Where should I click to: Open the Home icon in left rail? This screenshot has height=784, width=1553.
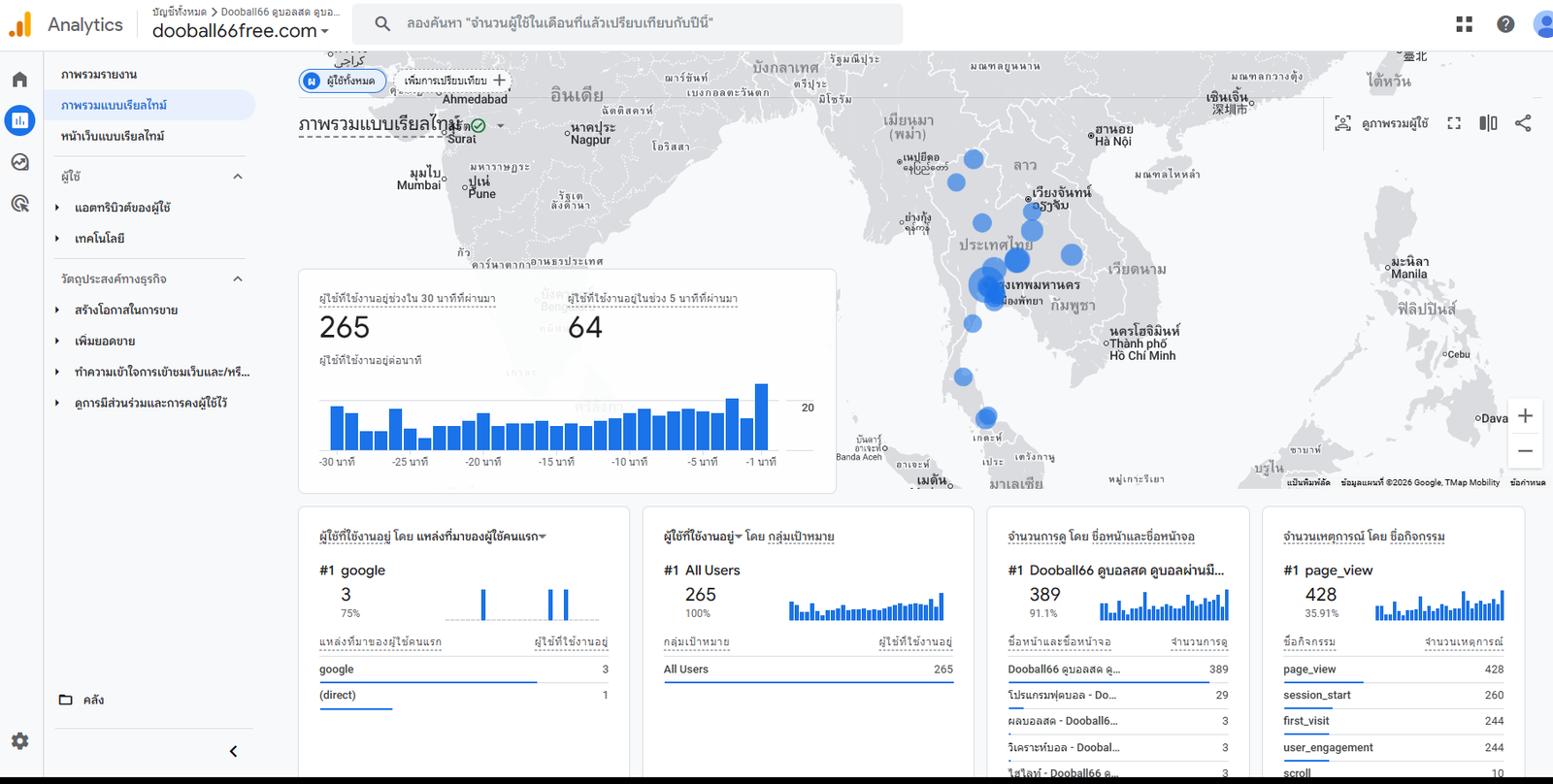point(20,80)
